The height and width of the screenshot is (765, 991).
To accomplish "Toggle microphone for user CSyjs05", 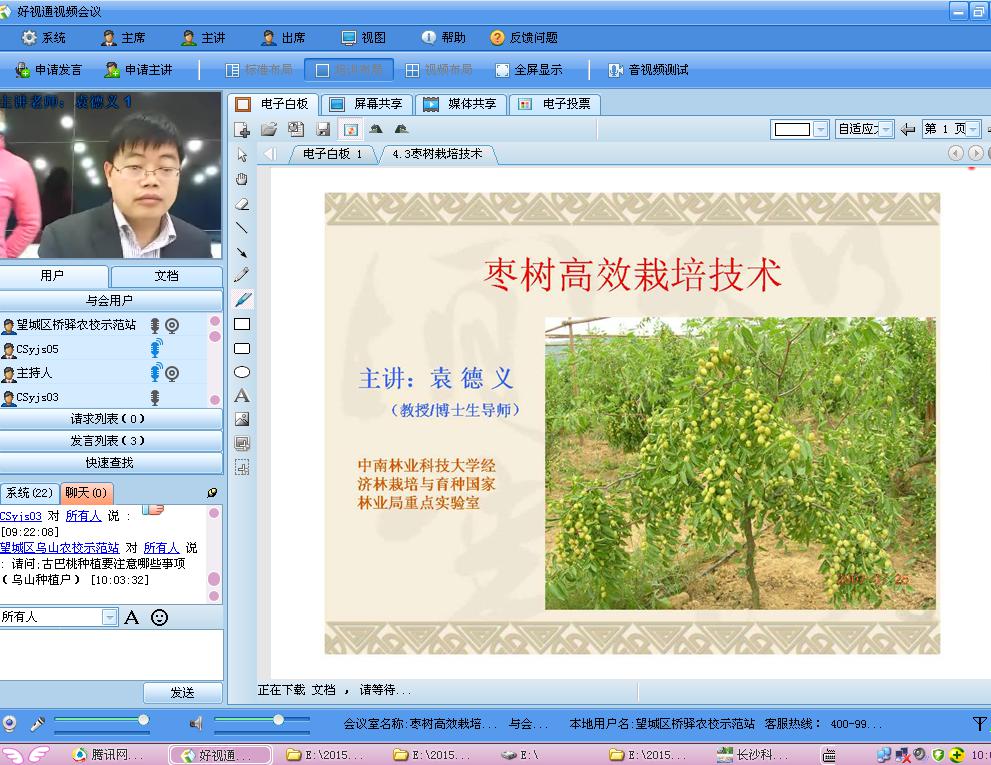I will click(x=155, y=349).
